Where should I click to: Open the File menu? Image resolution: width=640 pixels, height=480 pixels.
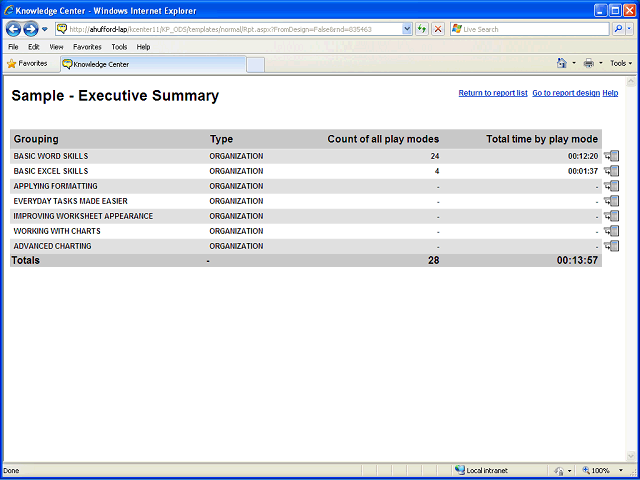point(13,47)
